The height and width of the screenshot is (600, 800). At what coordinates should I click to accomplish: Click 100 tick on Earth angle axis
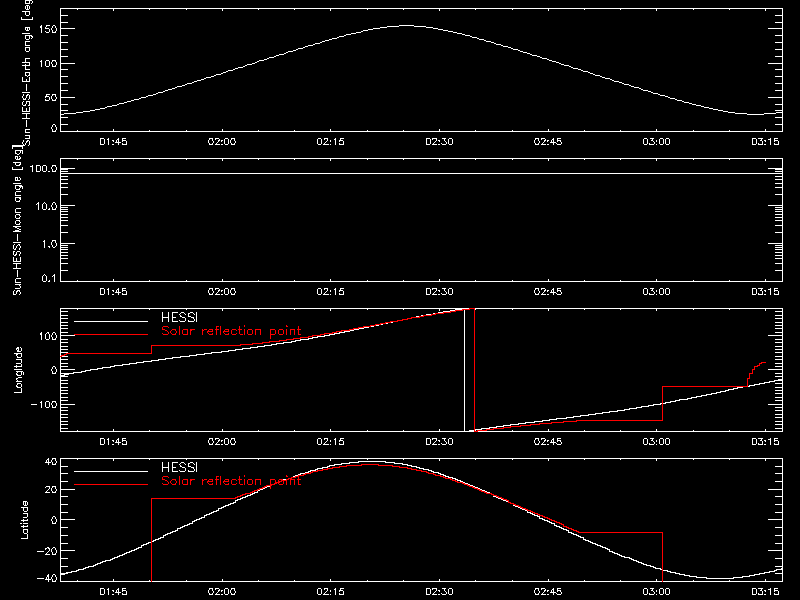click(x=48, y=63)
